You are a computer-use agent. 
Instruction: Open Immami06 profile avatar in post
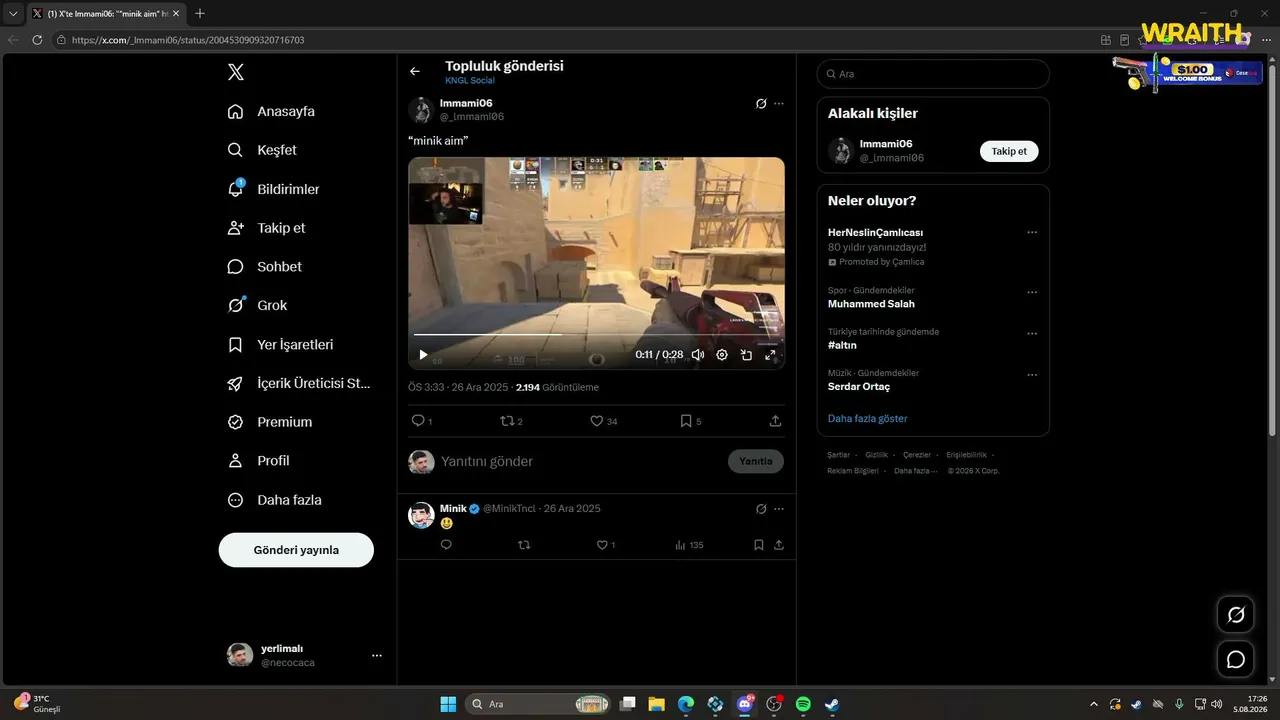tap(421, 110)
